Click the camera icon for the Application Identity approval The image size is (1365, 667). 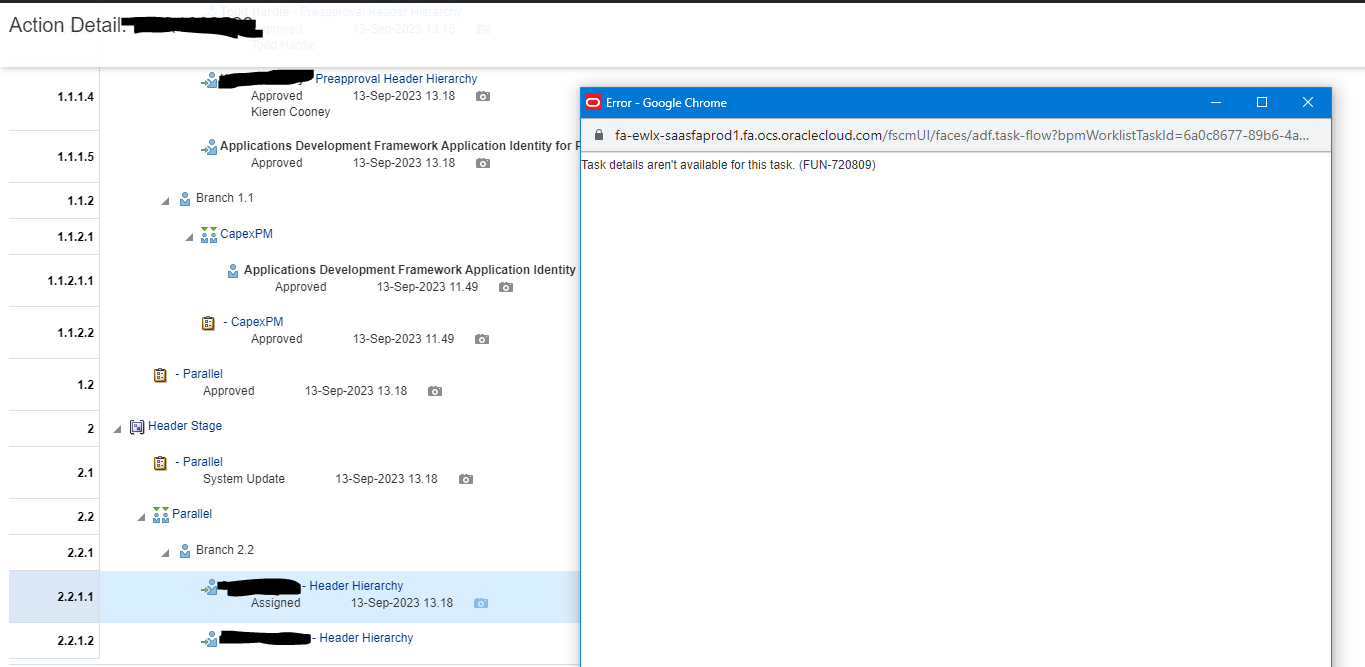tap(505, 287)
